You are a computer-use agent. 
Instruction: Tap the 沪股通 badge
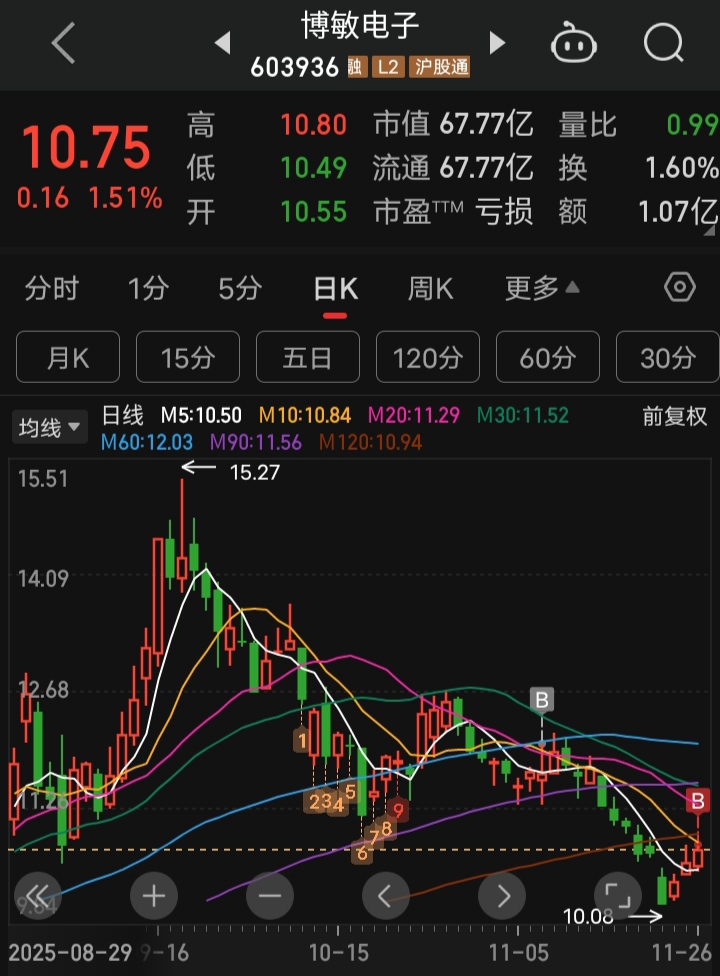click(x=439, y=67)
